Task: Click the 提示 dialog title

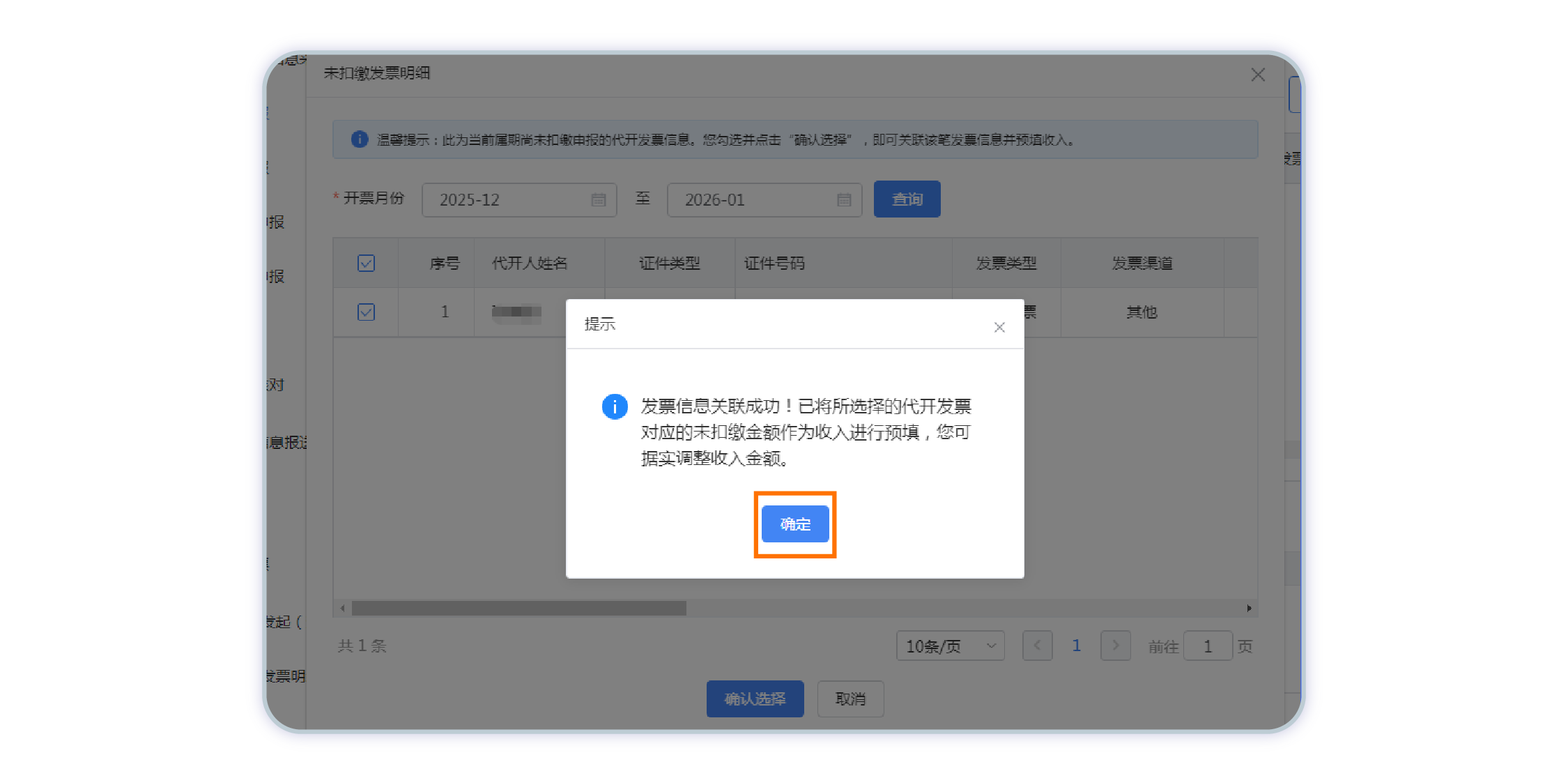Action: (599, 324)
